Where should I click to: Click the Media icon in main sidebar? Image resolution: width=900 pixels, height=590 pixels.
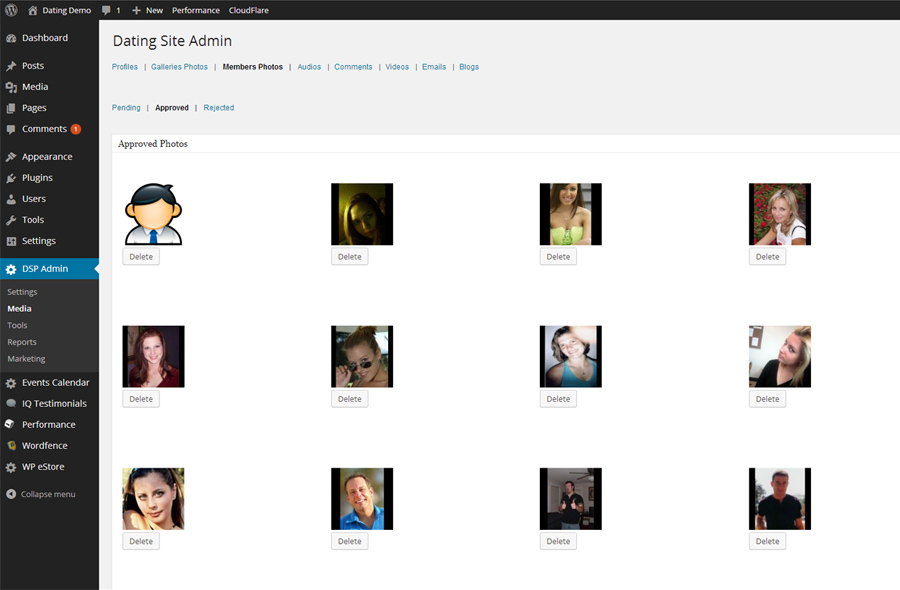[x=11, y=87]
